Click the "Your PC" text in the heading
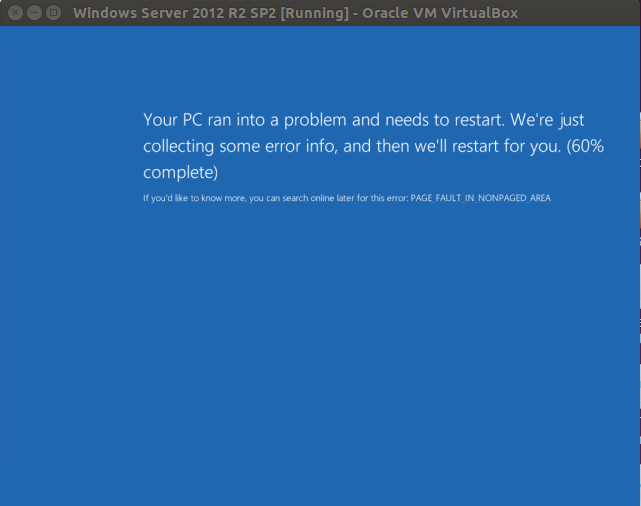Viewport: 641px width, 506px height. pos(173,120)
